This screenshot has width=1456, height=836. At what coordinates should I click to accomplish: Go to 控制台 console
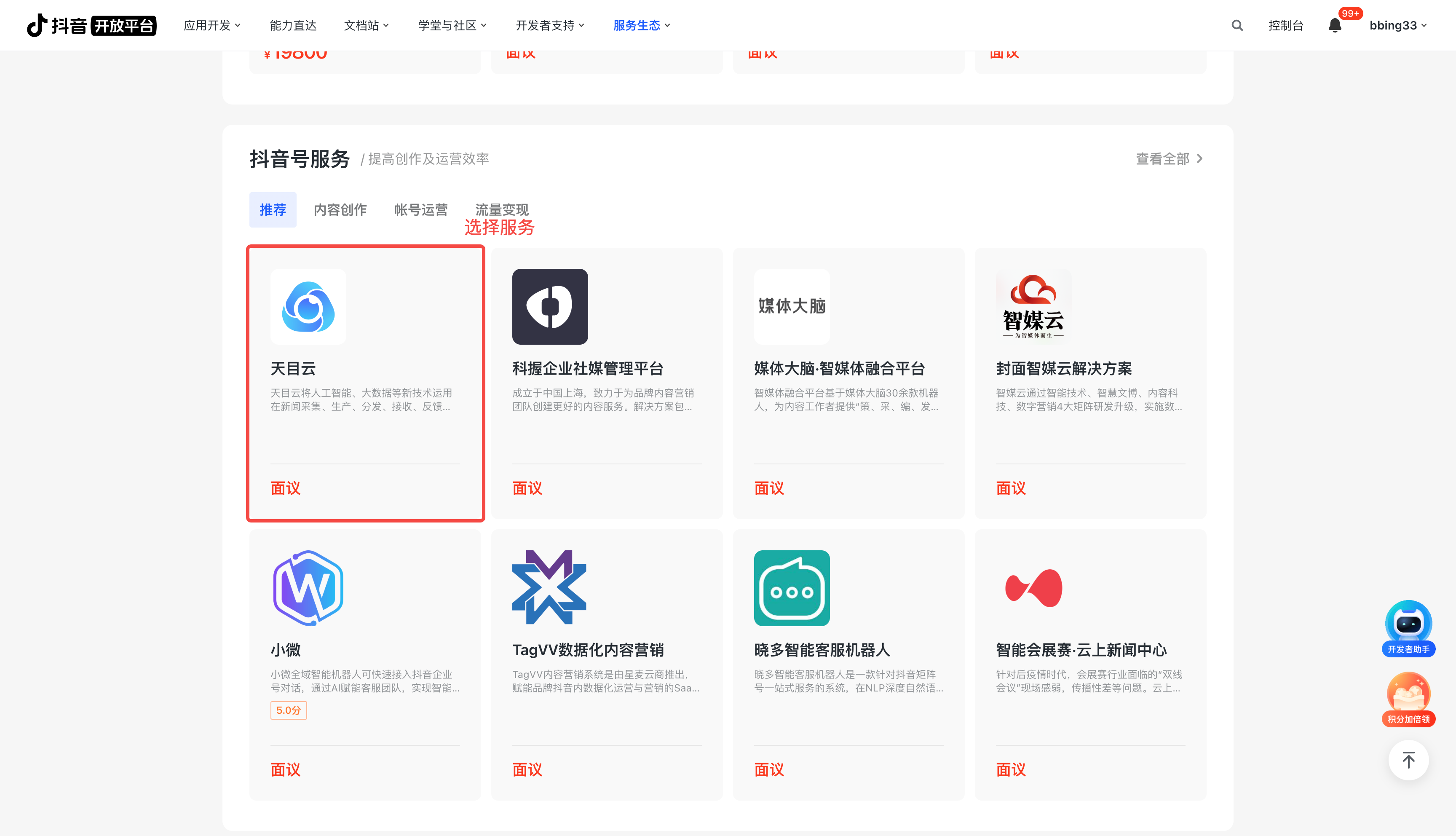tap(1285, 25)
